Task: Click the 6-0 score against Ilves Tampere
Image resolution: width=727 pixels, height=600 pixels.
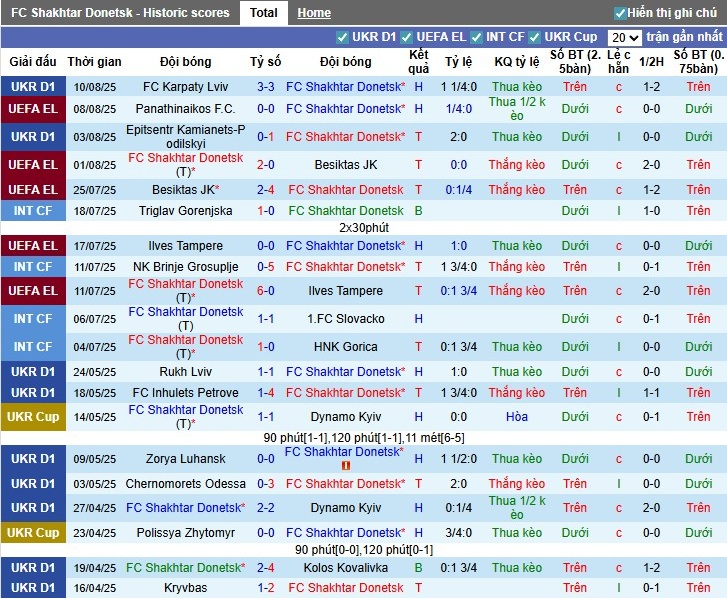Action: pos(265,291)
